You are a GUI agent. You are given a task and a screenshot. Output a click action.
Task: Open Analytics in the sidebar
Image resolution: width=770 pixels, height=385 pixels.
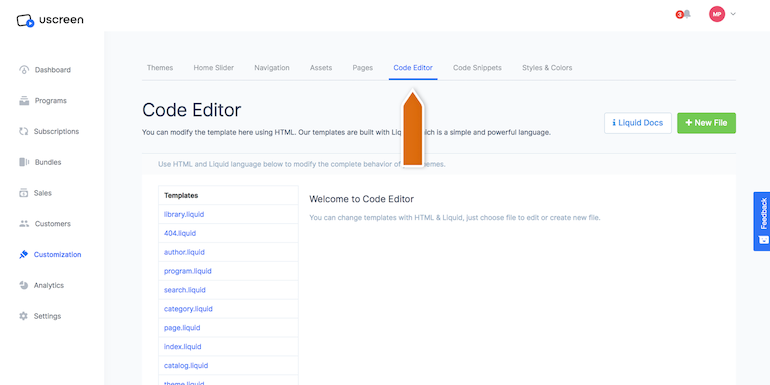tap(49, 285)
